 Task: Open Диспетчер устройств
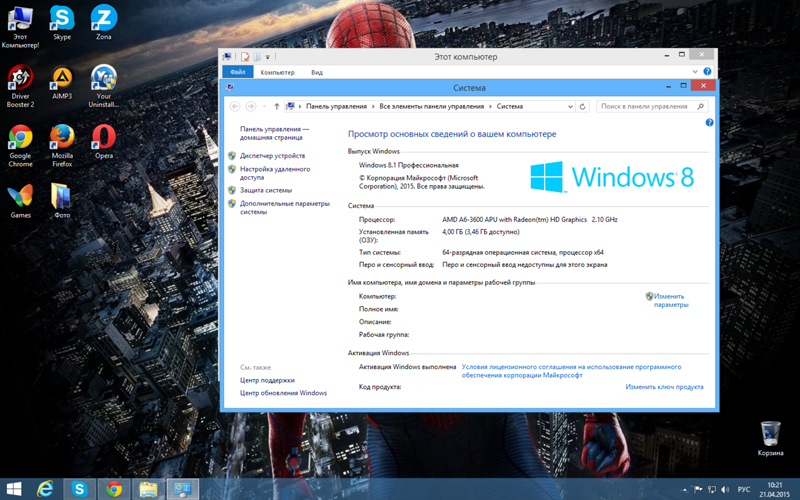point(272,156)
